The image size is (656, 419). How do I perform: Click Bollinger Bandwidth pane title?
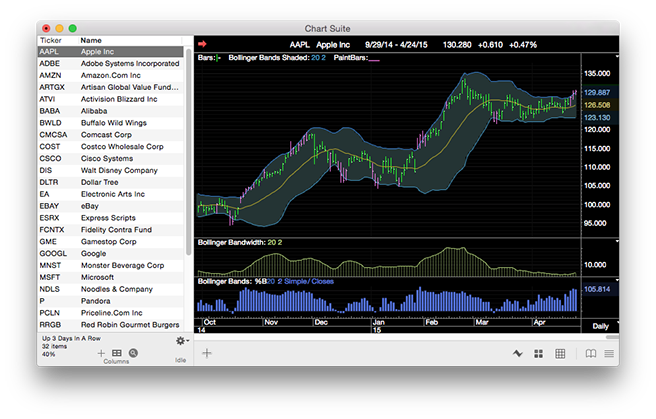pyautogui.click(x=240, y=242)
